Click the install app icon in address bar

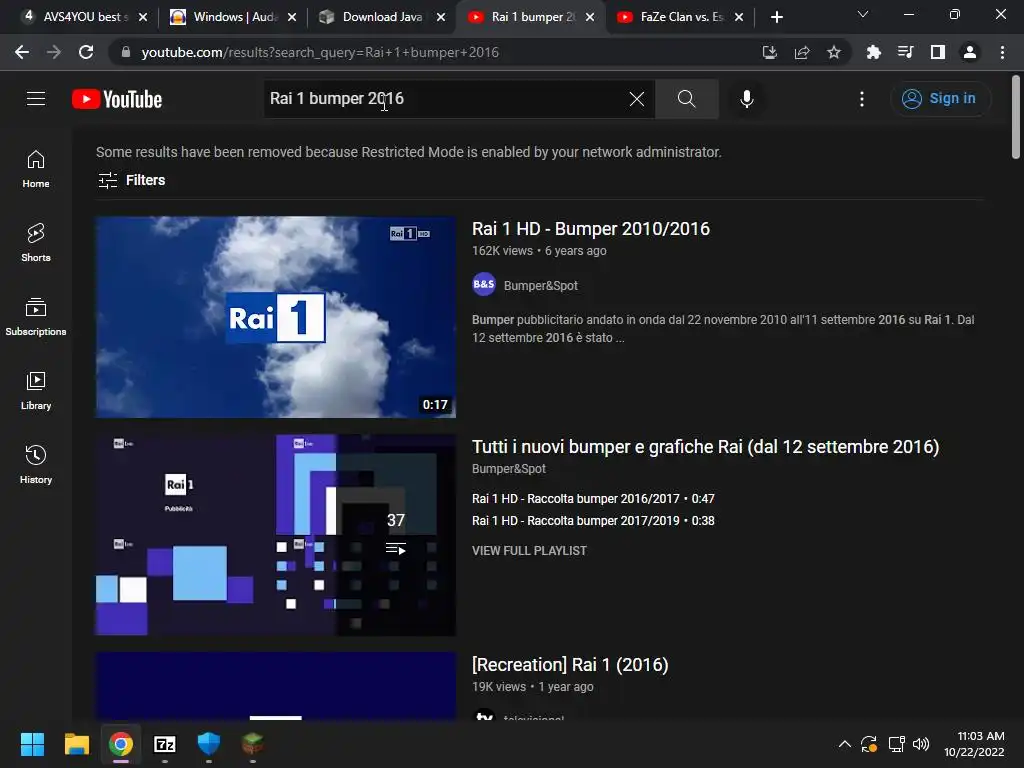point(770,52)
